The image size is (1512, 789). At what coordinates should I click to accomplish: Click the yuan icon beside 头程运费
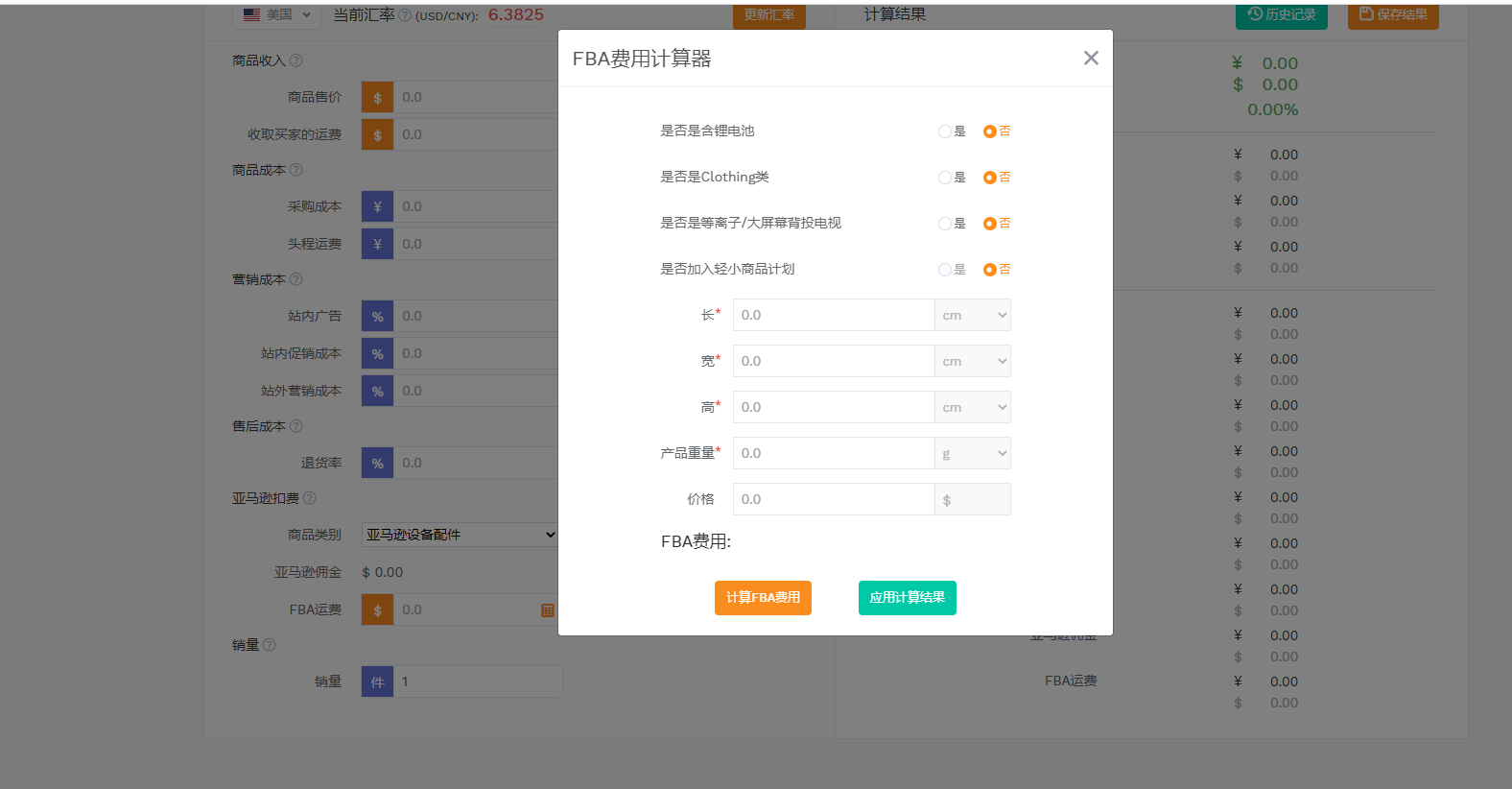coord(377,244)
